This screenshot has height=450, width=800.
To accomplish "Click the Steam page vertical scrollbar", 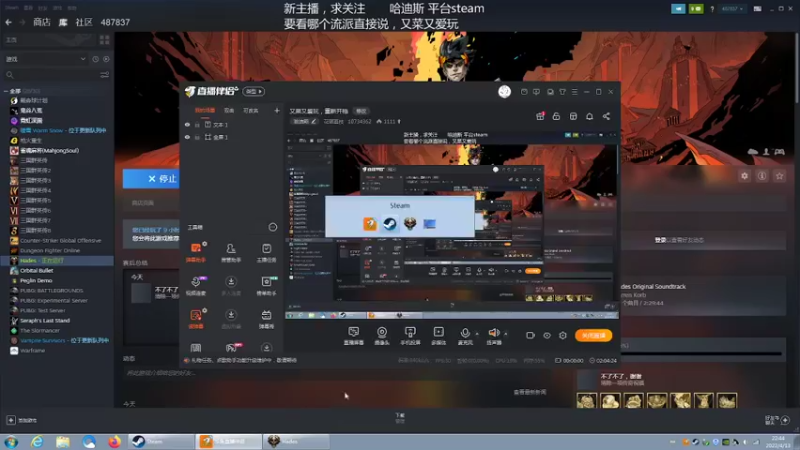I will click(x=796, y=69).
